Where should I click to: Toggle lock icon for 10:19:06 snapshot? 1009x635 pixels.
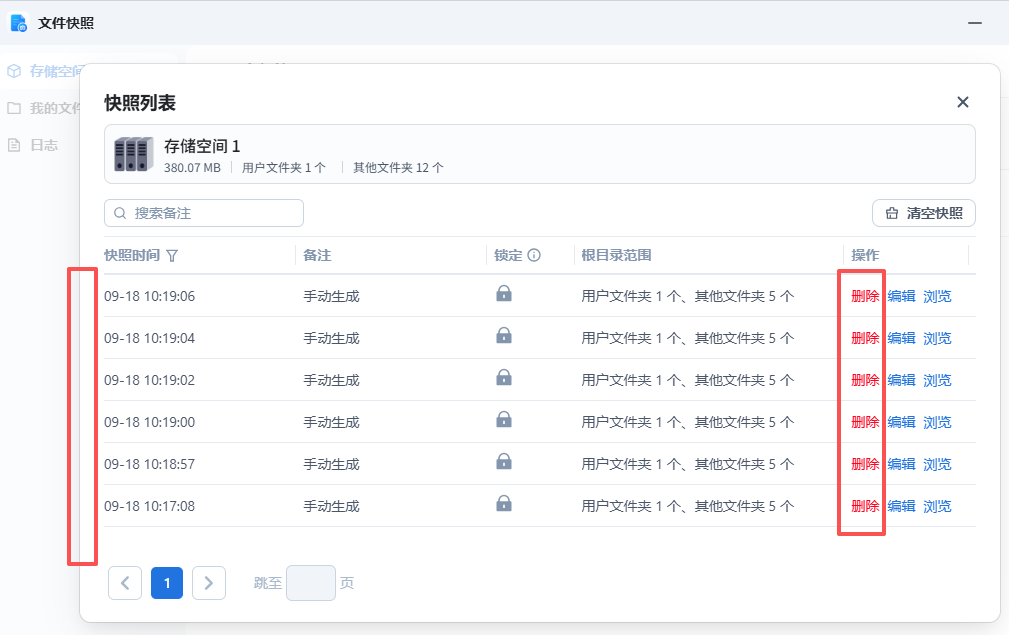click(504, 294)
